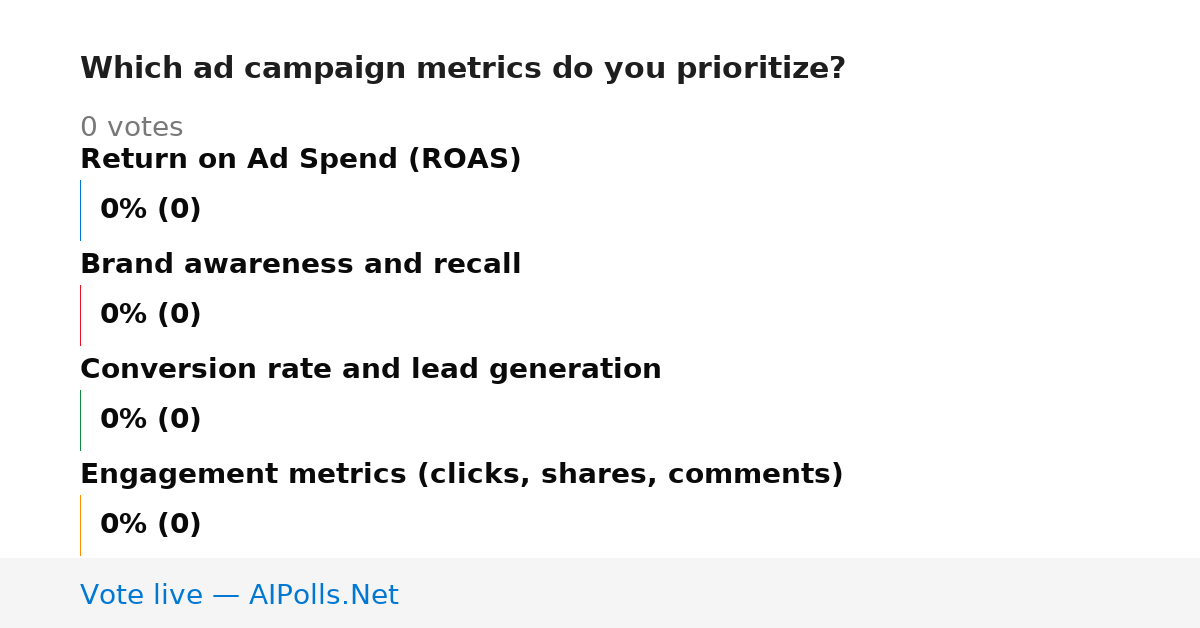Screen dimensions: 1200x628
Task: Select the Brand awareness and recall option
Action: 300,264
